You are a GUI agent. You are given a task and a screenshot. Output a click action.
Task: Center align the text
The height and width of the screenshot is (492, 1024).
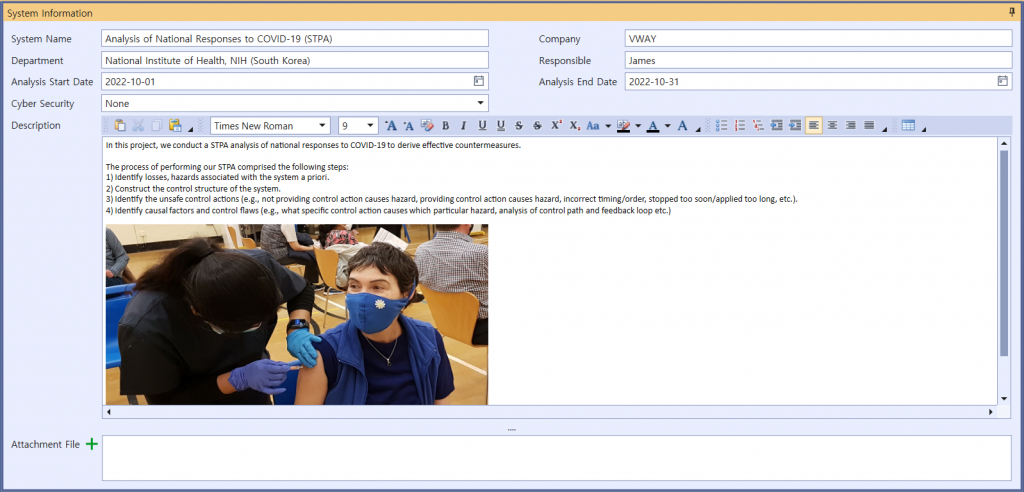832,125
